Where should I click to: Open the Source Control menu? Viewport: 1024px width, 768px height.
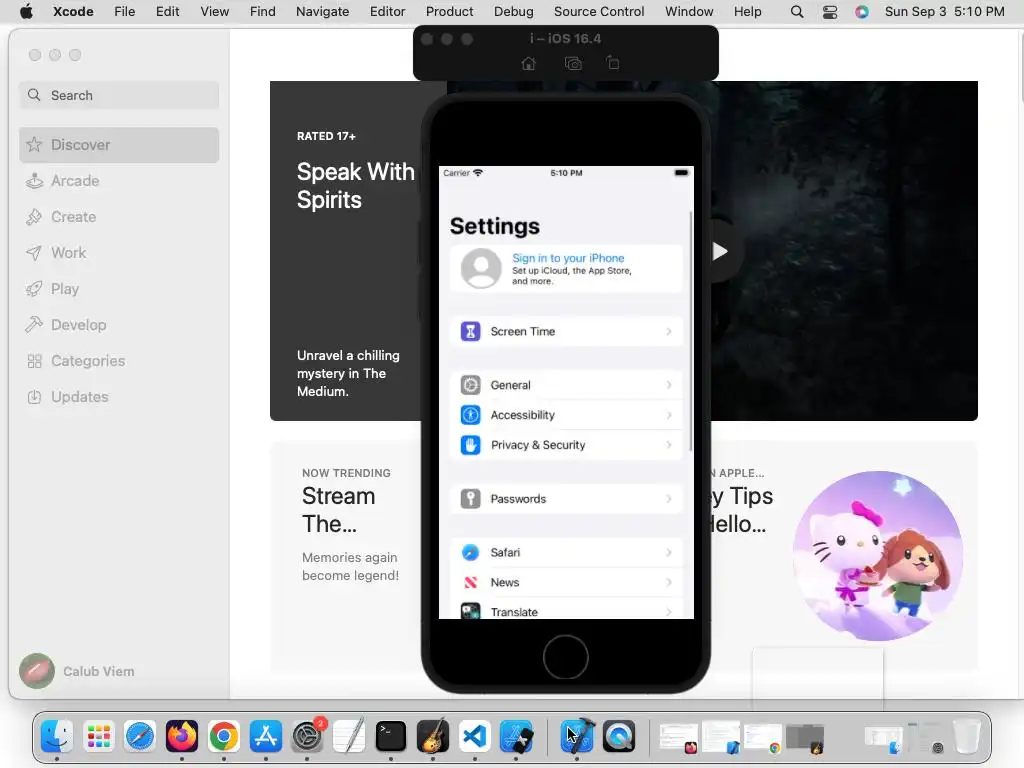pyautogui.click(x=599, y=12)
